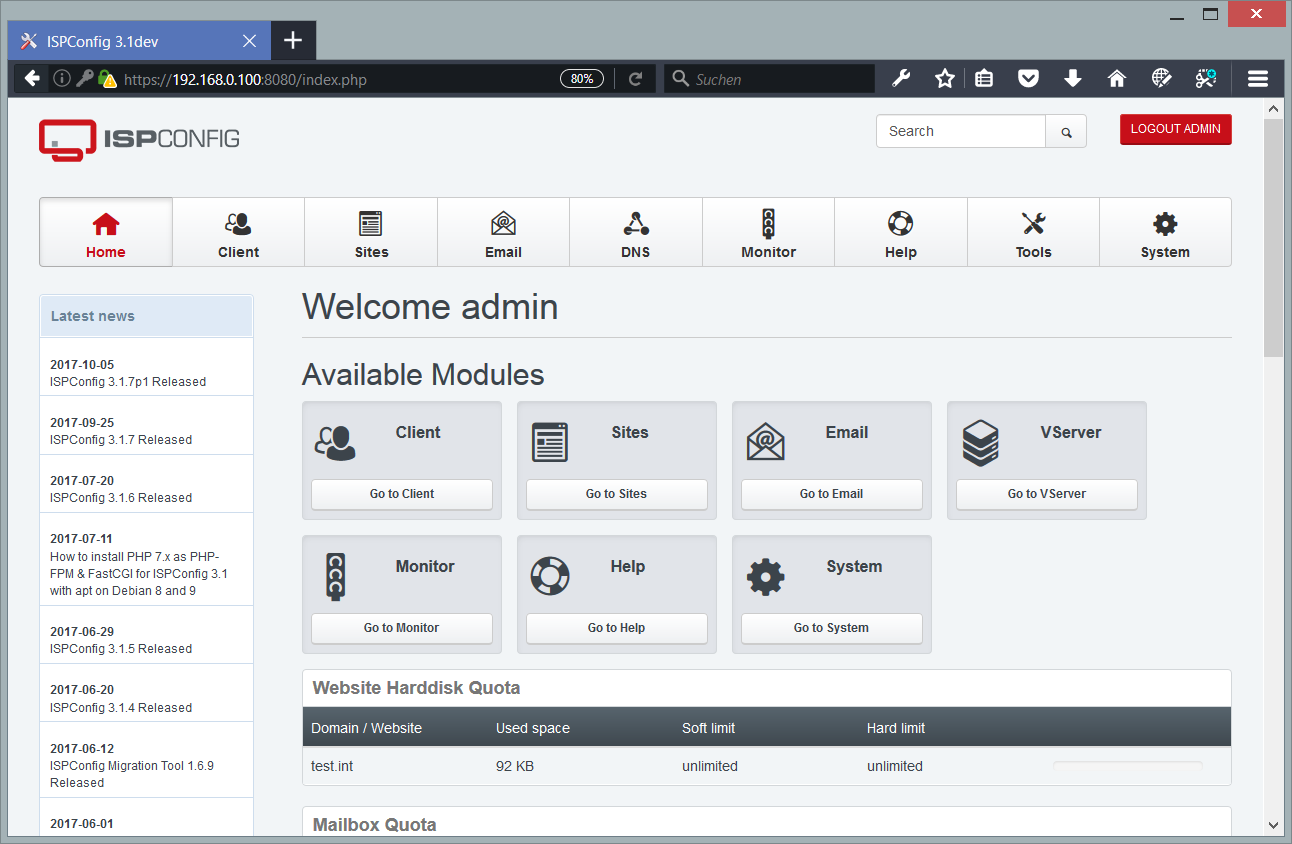Screen dimensions: 1292x844
Task: Click the ISPConfig logo
Action: click(x=140, y=139)
